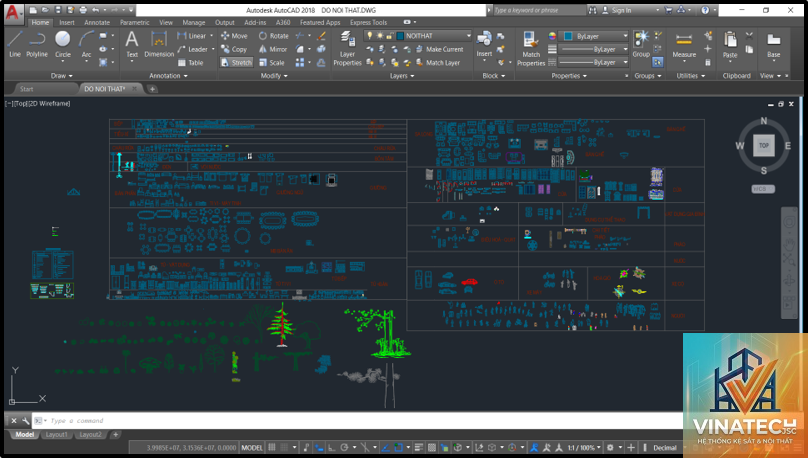Open the Express Tools tab
This screenshot has height=458, width=808.
[368, 23]
